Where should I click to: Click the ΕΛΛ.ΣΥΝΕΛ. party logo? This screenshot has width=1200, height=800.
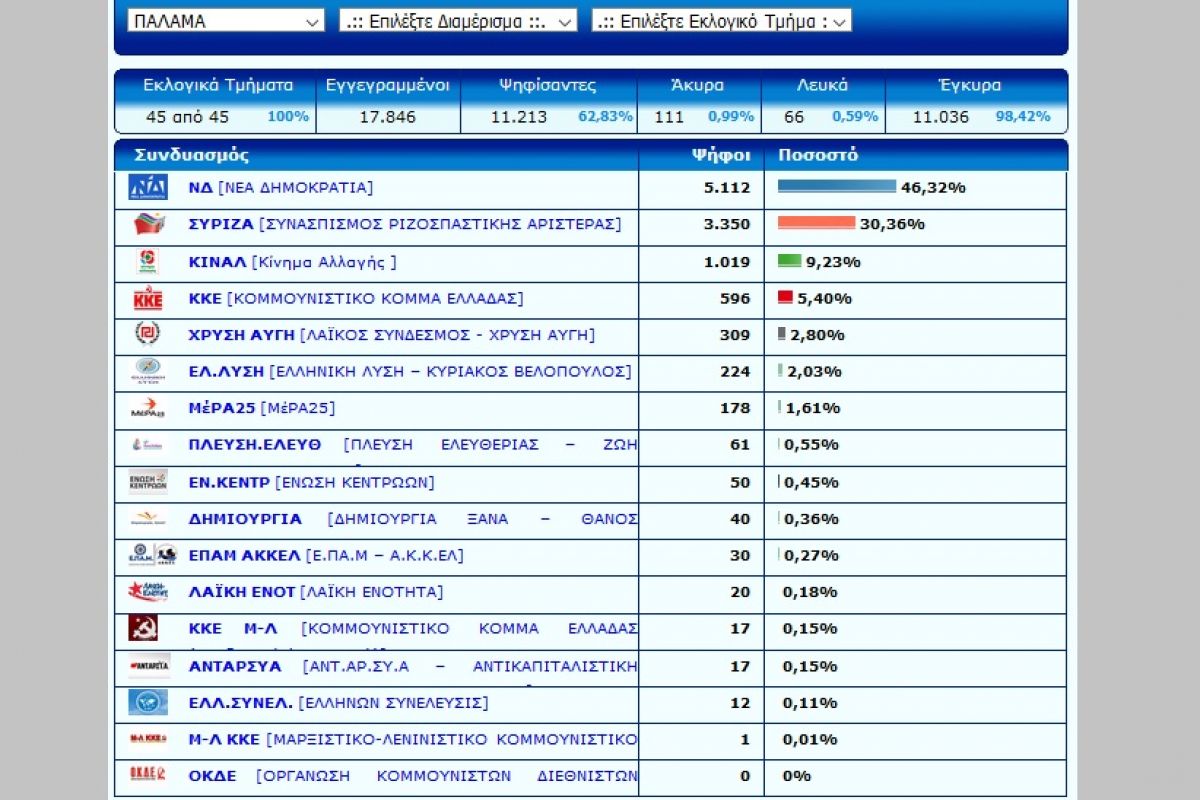148,702
